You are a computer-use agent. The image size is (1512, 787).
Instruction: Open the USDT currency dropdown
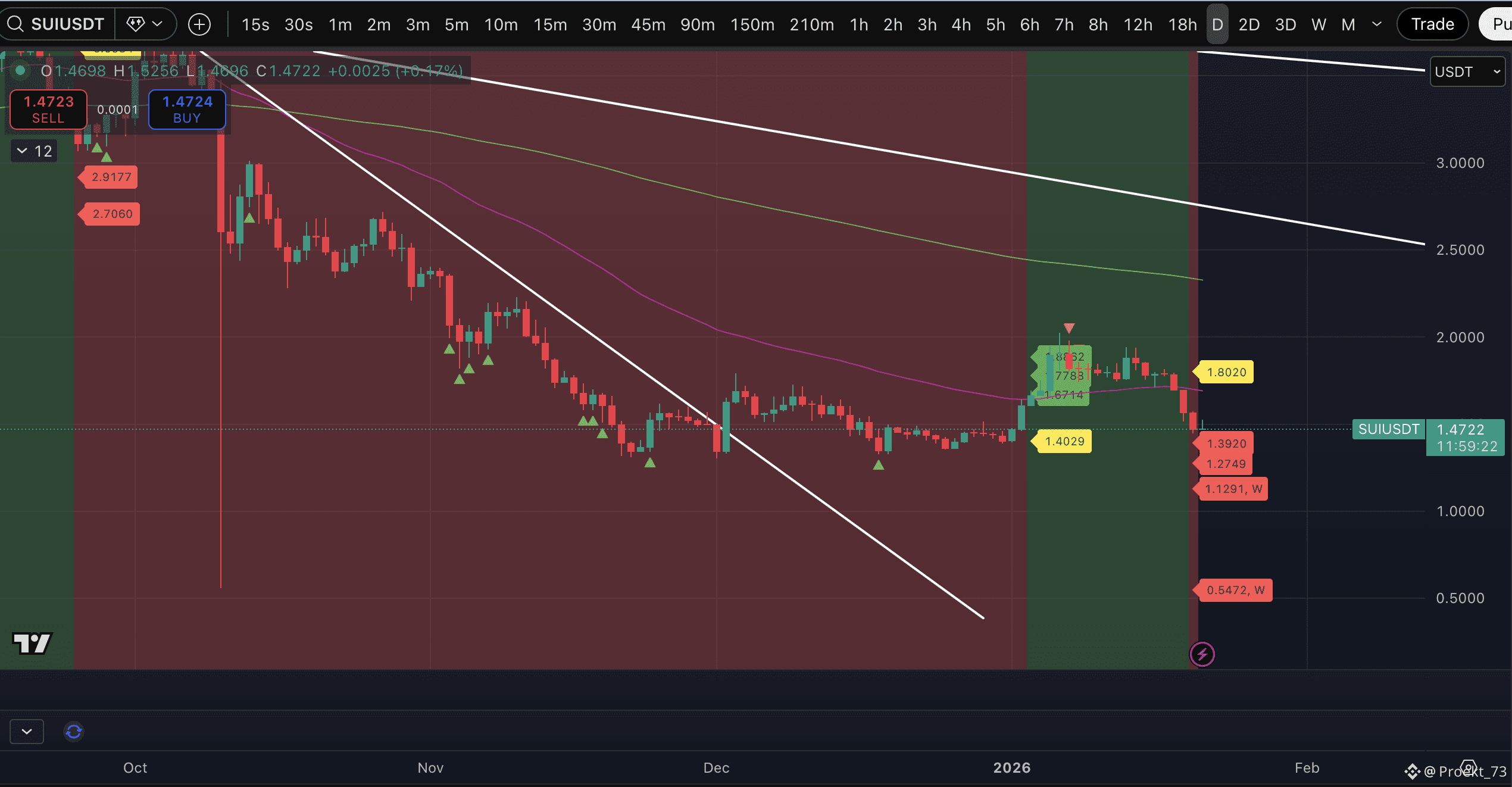[x=1467, y=72]
